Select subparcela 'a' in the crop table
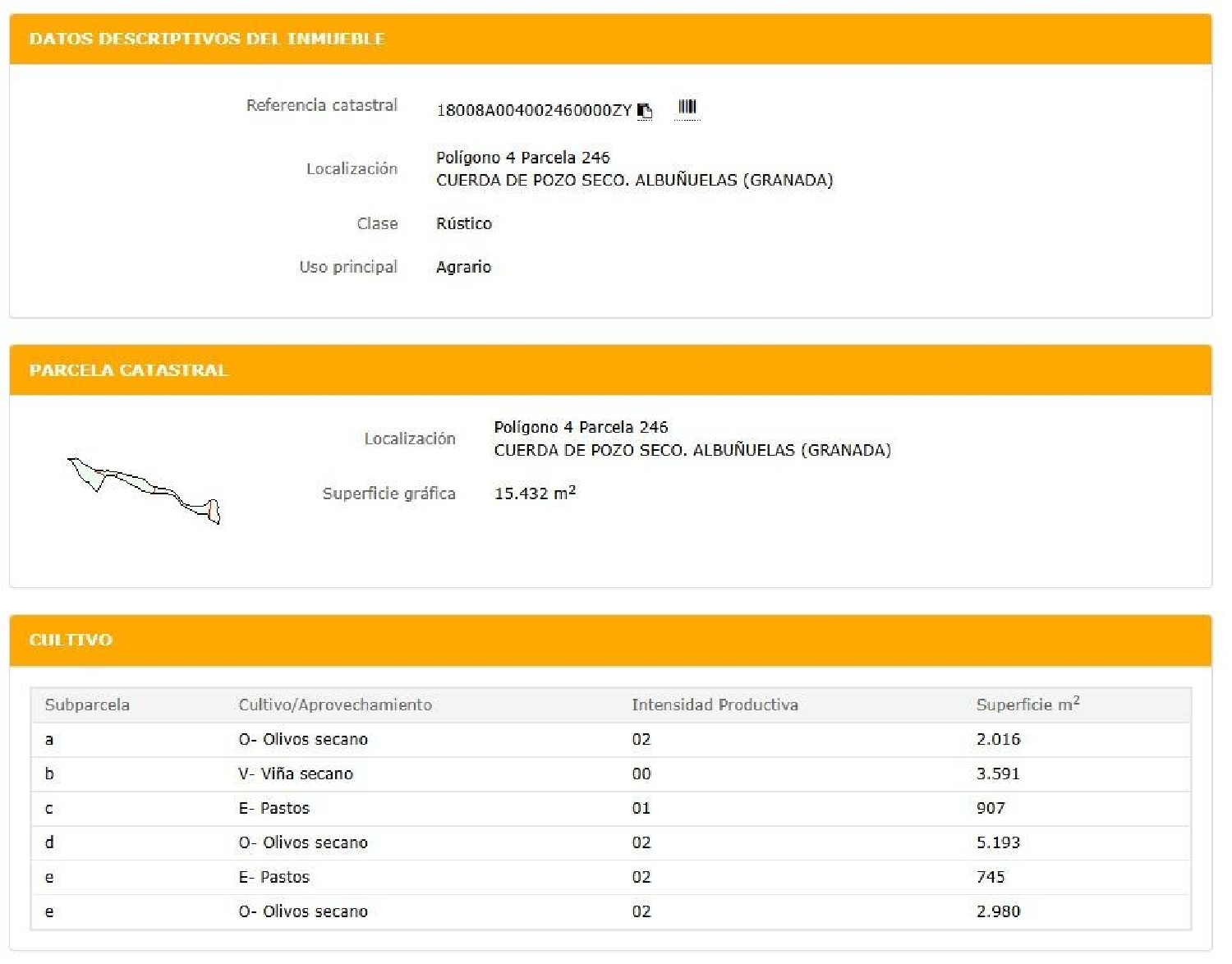The image size is (1232, 964). 49,739
